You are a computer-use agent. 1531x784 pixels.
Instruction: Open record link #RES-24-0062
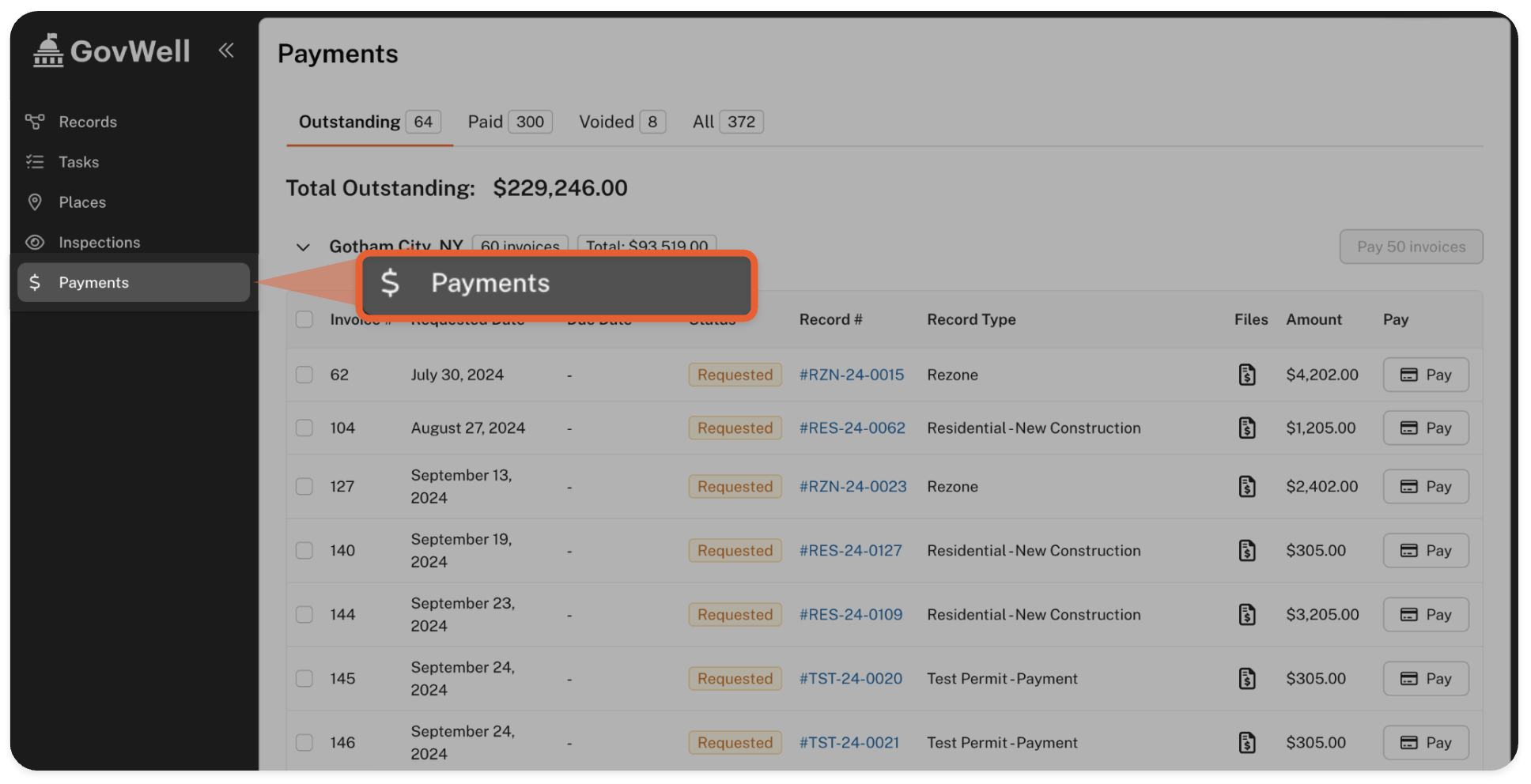[x=852, y=428]
